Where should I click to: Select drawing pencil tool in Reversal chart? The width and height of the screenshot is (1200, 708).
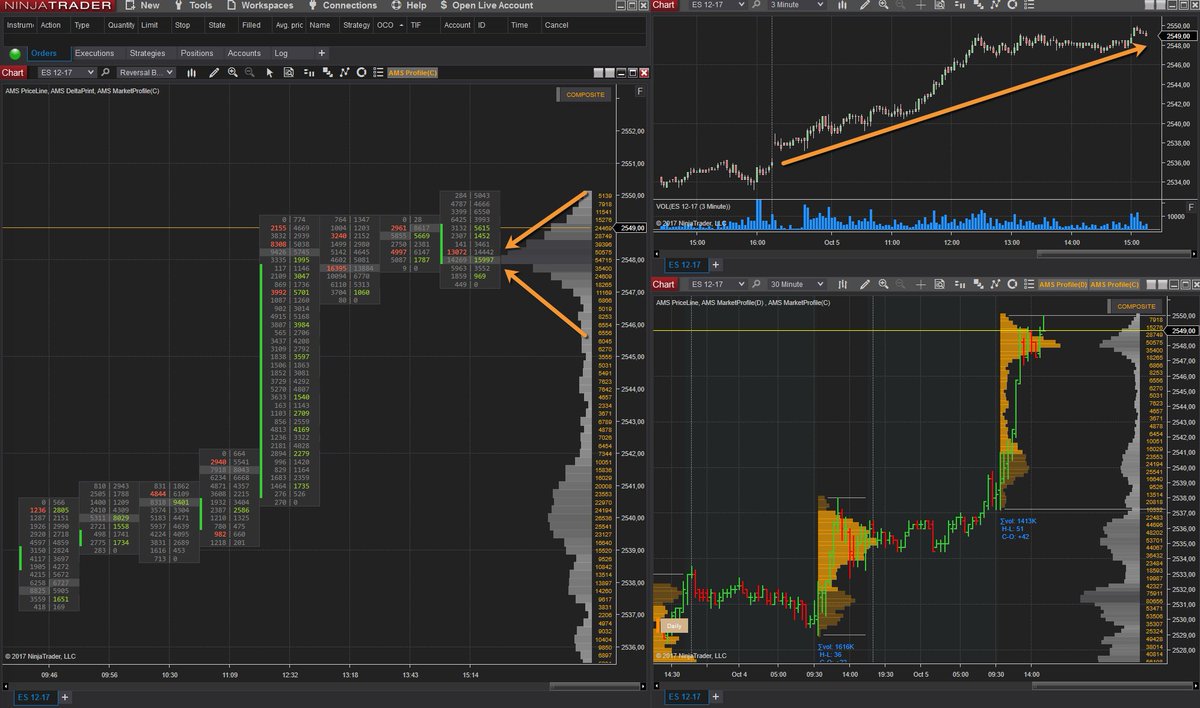214,72
